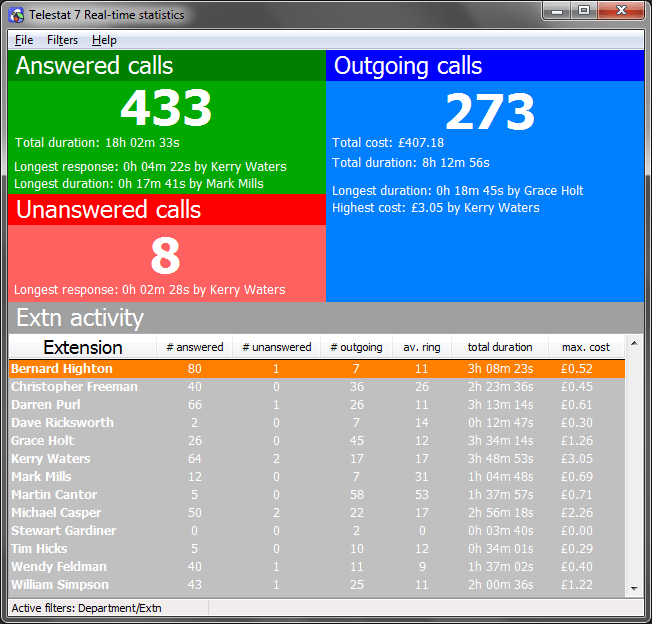Viewport: 652px width, 624px height.
Task: Click Tim Hicks max cost £0.29
Action: [577, 549]
